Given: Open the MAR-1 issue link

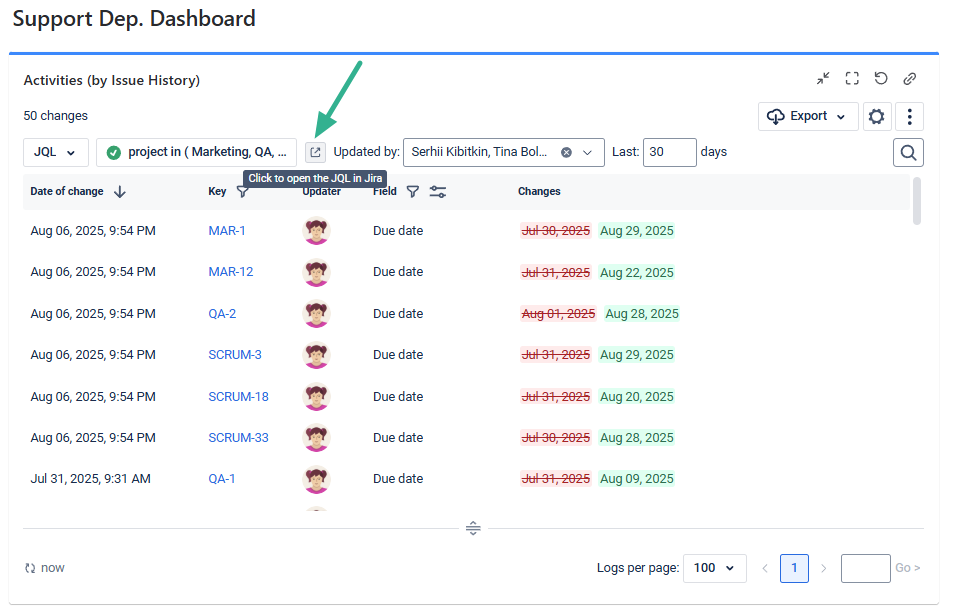Looking at the screenshot, I should point(227,231).
